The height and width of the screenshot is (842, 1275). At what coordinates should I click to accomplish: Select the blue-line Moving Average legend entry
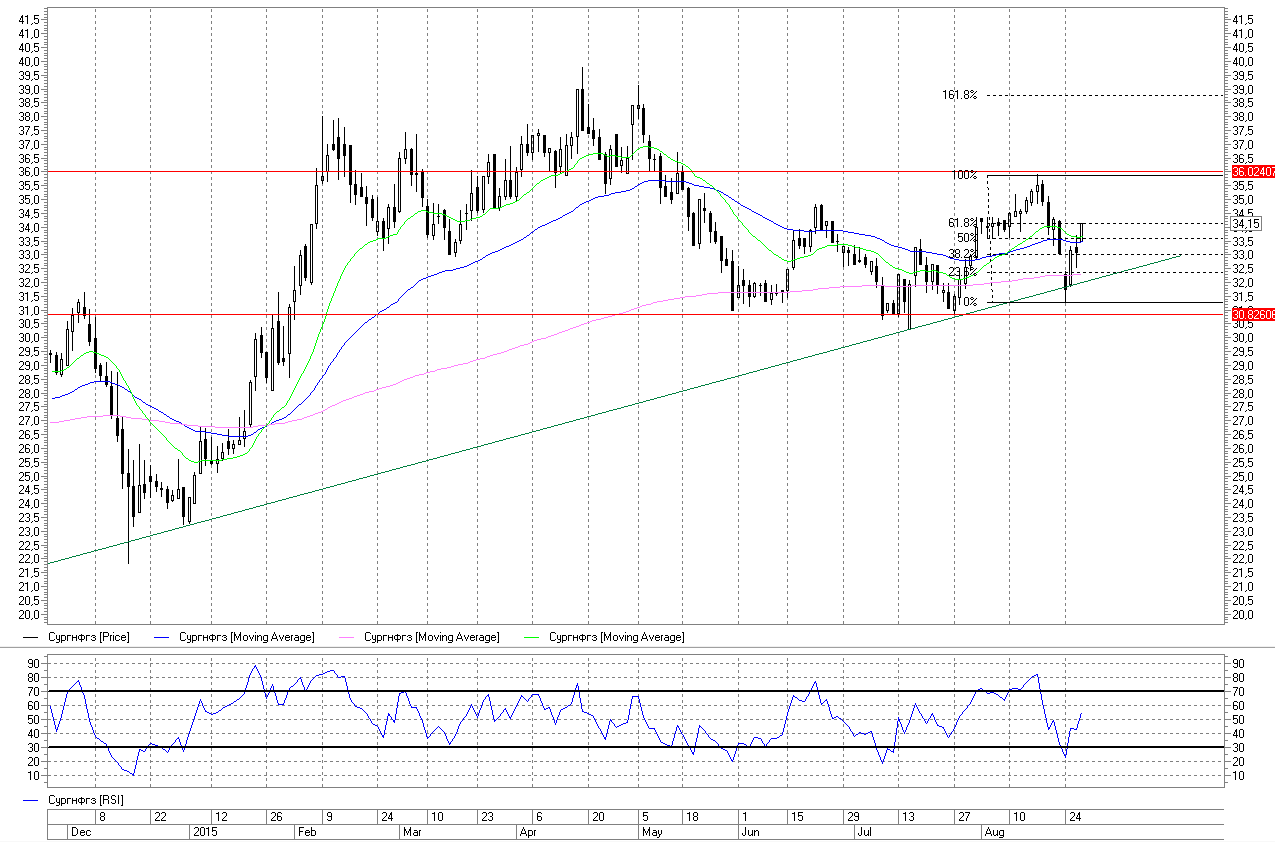pyautogui.click(x=246, y=637)
